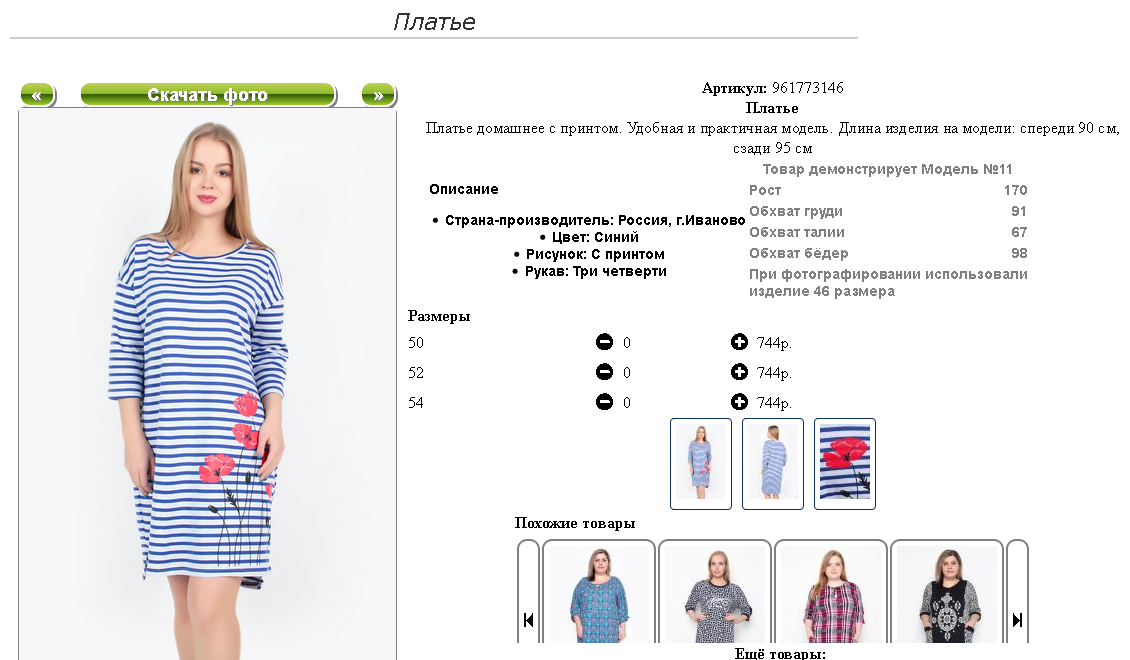
Task: Click the quantity value for size 50
Action: [x=627, y=343]
